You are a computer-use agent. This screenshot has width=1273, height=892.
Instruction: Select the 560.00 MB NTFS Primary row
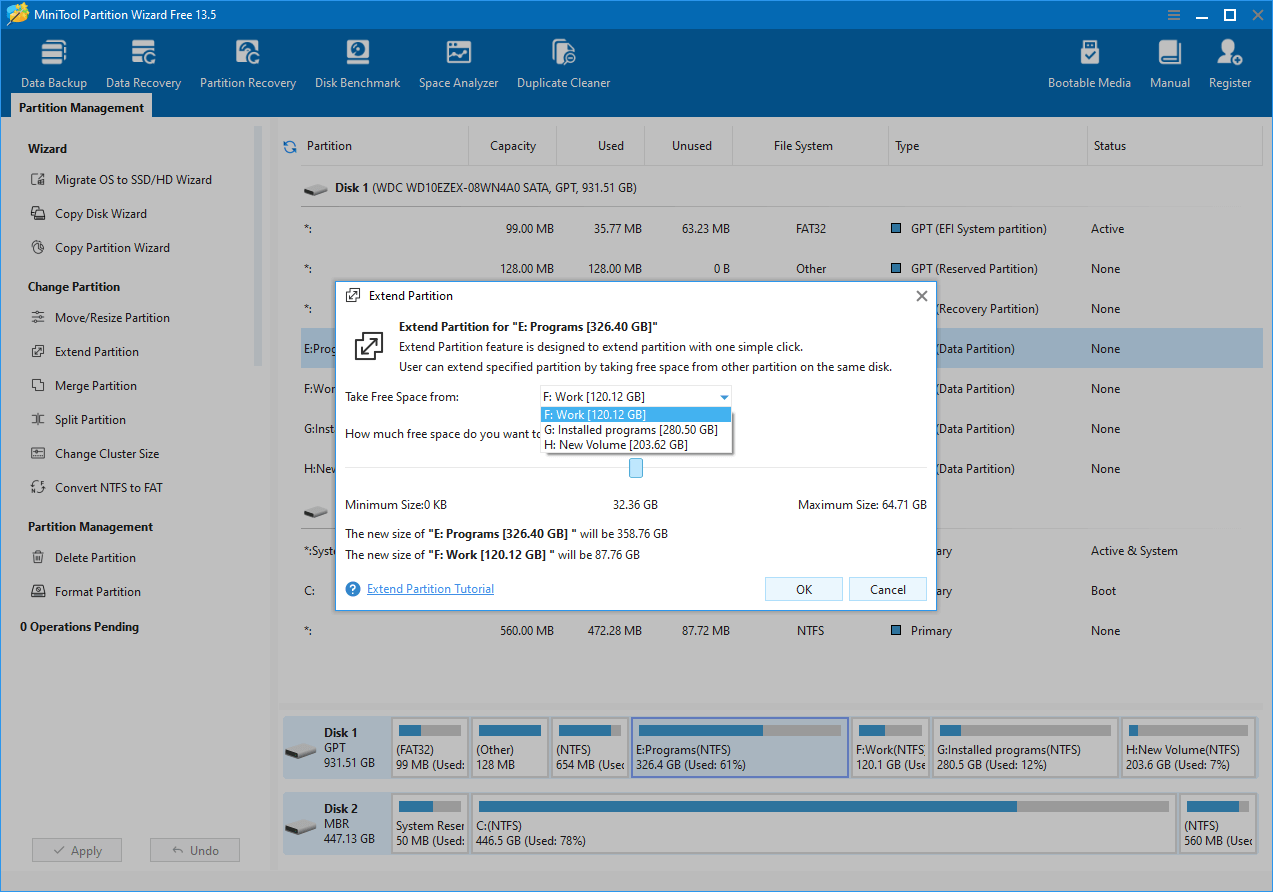coord(781,631)
